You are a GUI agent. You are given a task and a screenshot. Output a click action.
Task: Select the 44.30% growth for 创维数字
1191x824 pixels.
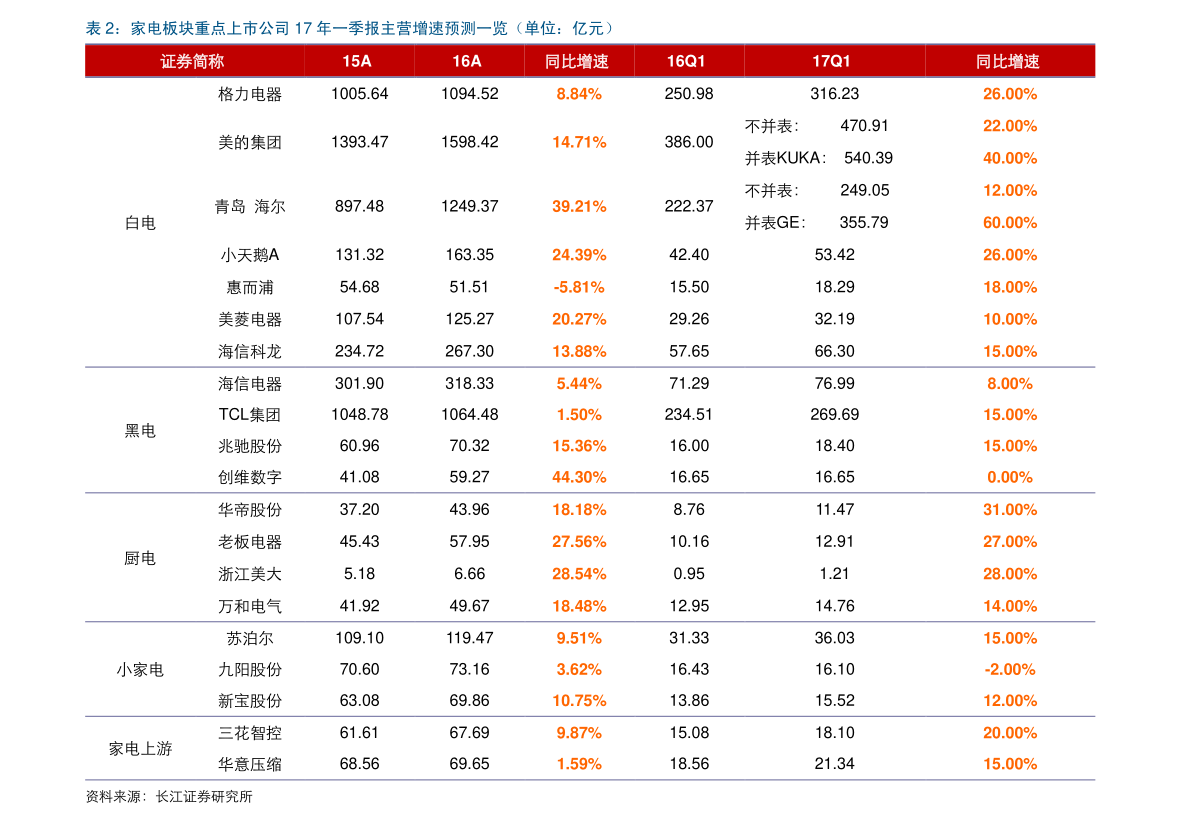click(x=579, y=478)
